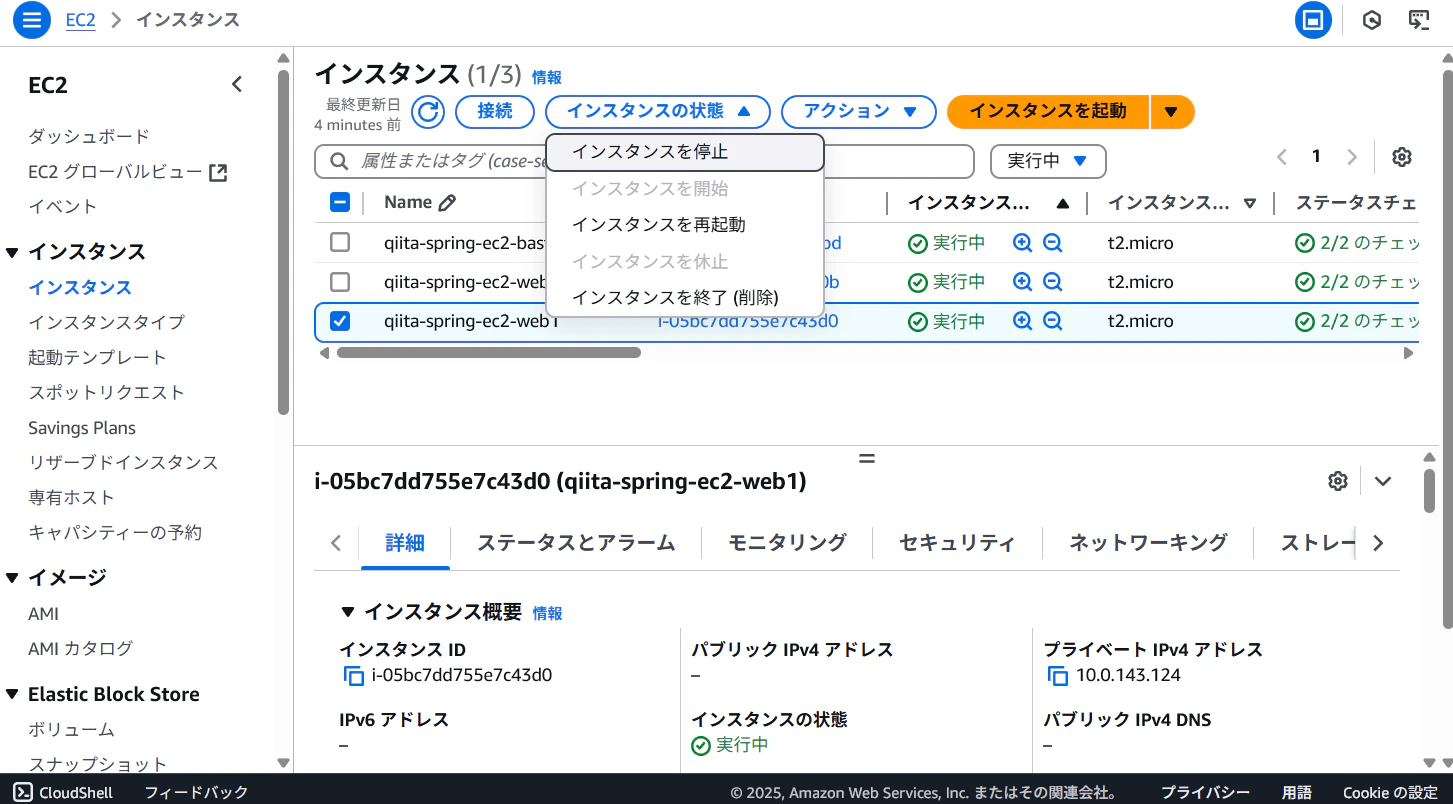Open EC2 グローバルビュー link
The image size is (1453, 804).
pyautogui.click(x=128, y=172)
